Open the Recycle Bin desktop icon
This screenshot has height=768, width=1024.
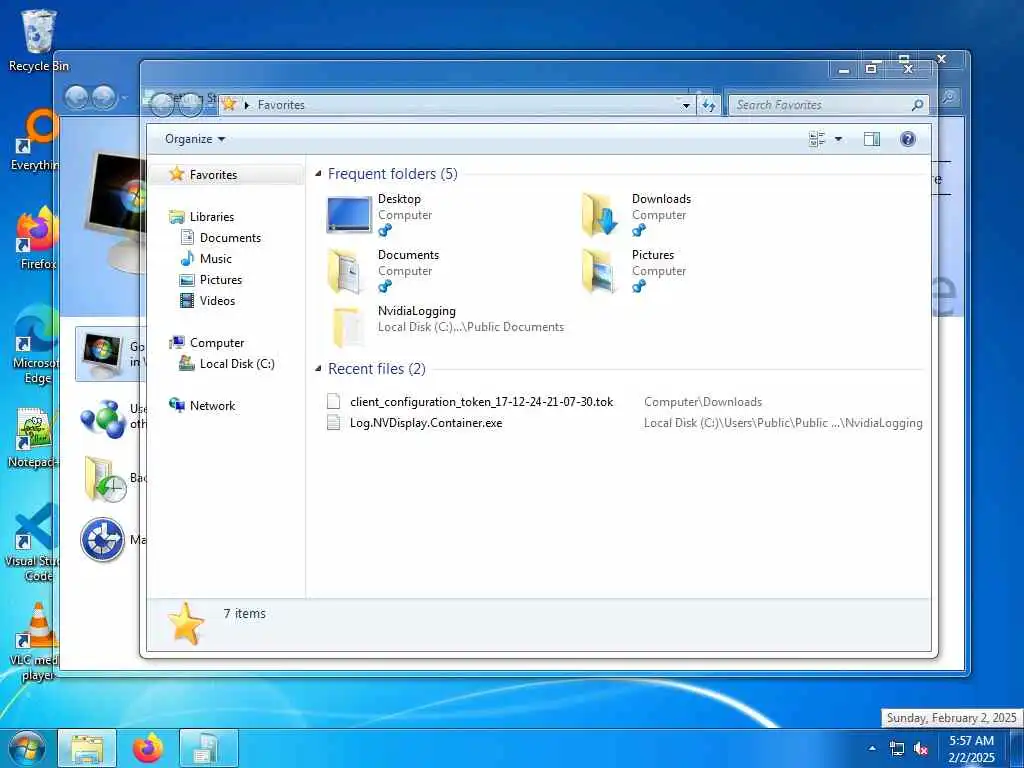click(39, 40)
